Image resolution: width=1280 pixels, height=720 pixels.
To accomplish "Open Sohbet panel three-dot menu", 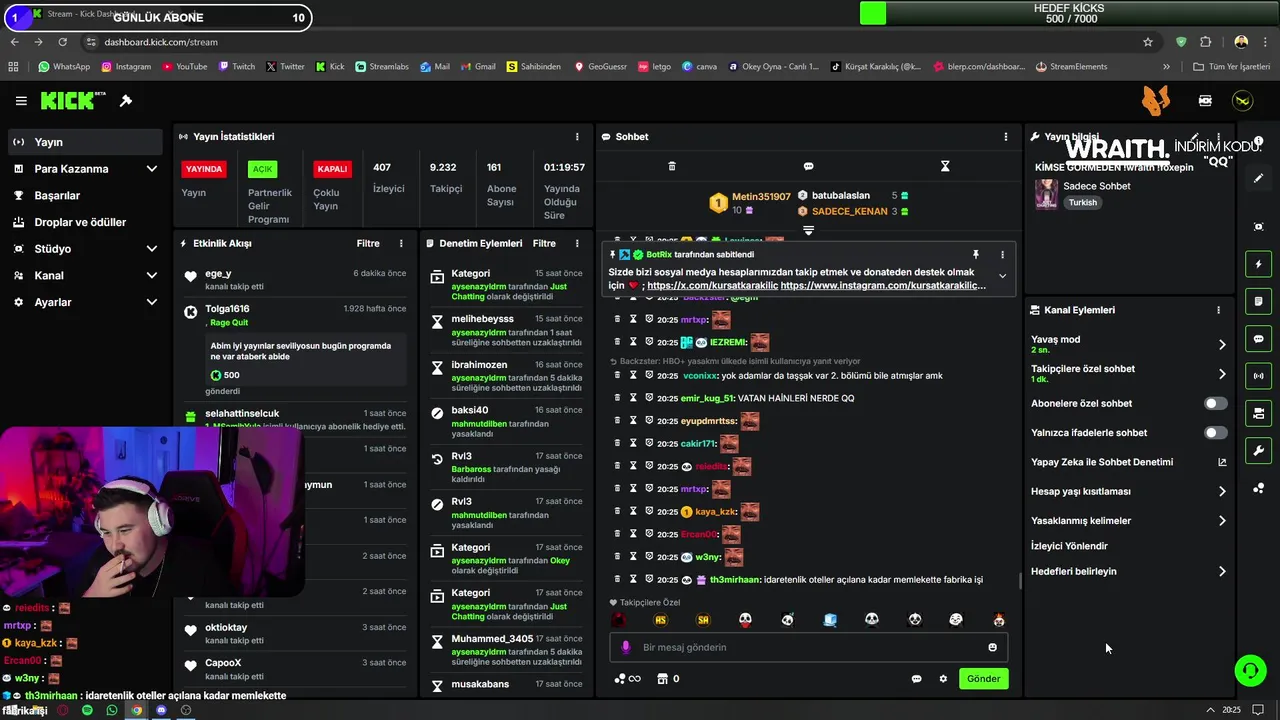I will point(1006,137).
